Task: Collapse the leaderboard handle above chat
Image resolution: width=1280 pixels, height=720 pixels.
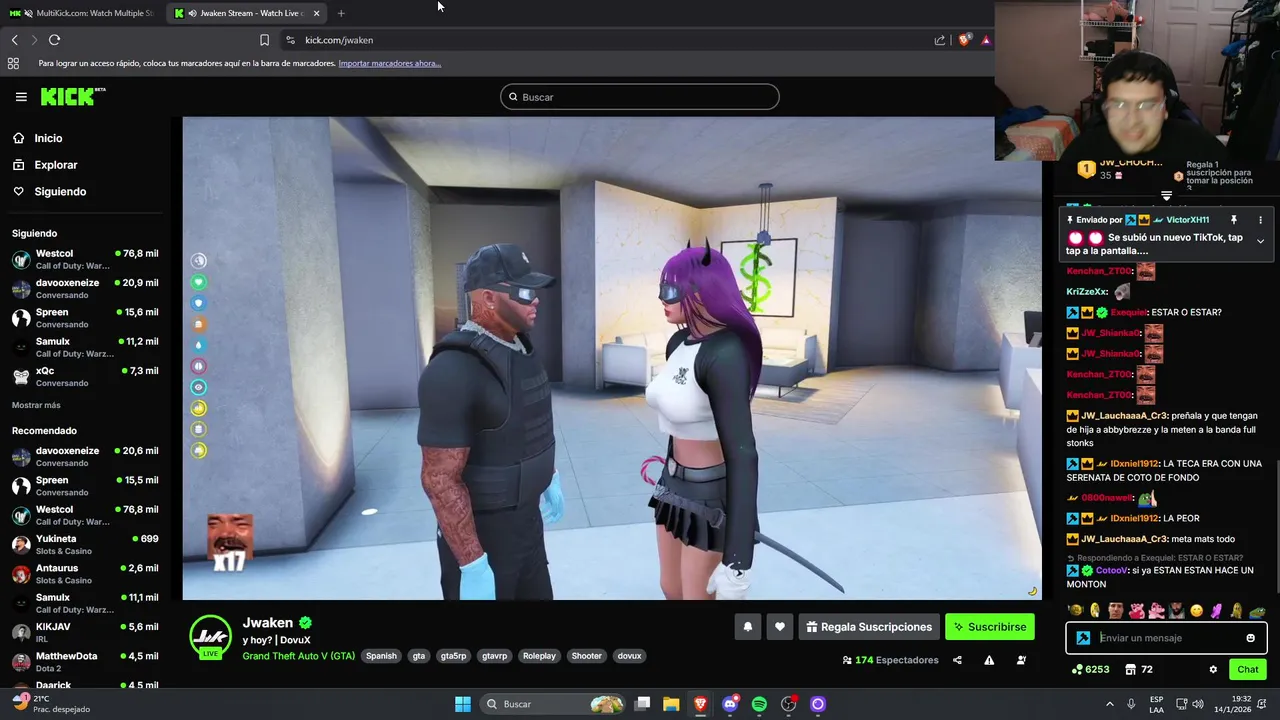Action: click(1166, 195)
